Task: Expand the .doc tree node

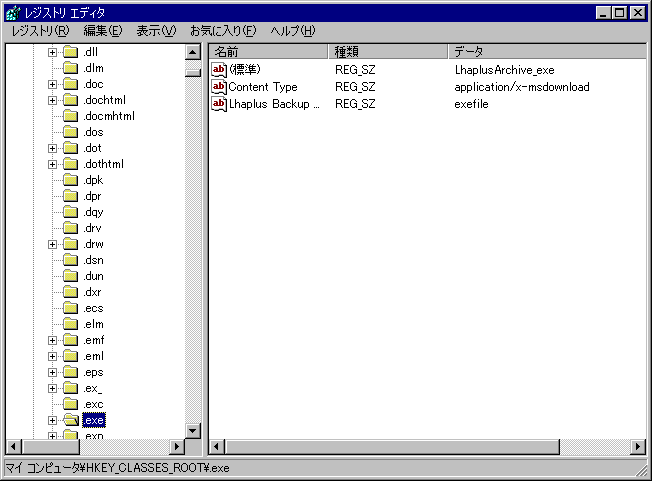Action: [x=52, y=84]
